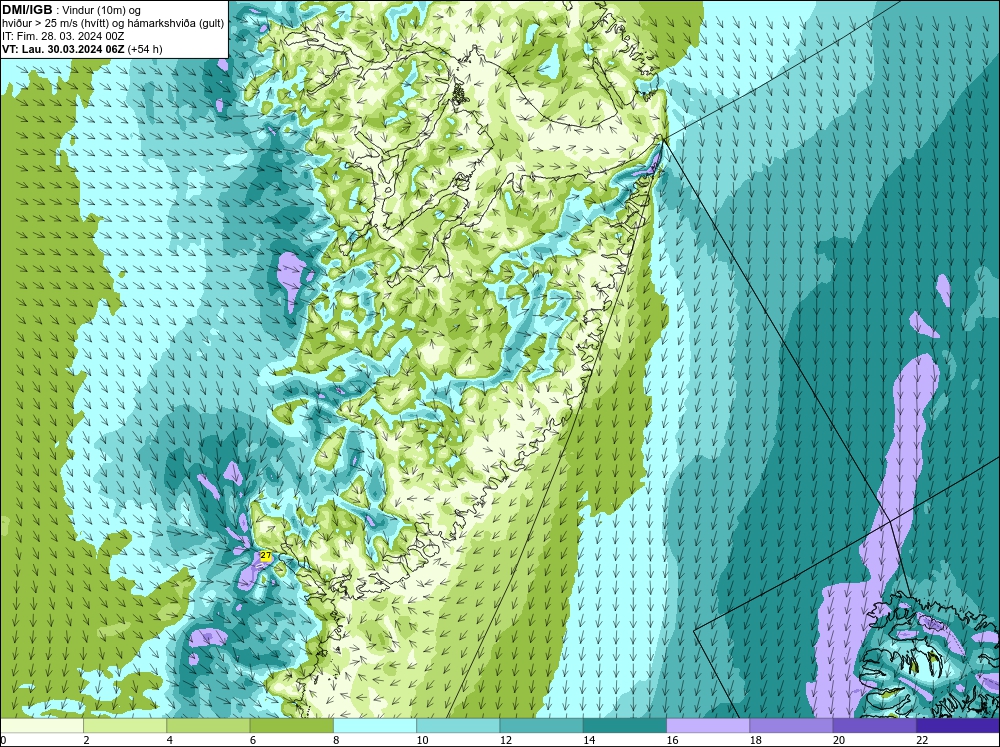Viewport: 1000px width, 747px height.
Task: Click the "IT: Fim. 28. 03. 2024 00Z" line
Action: pyautogui.click(x=62, y=36)
